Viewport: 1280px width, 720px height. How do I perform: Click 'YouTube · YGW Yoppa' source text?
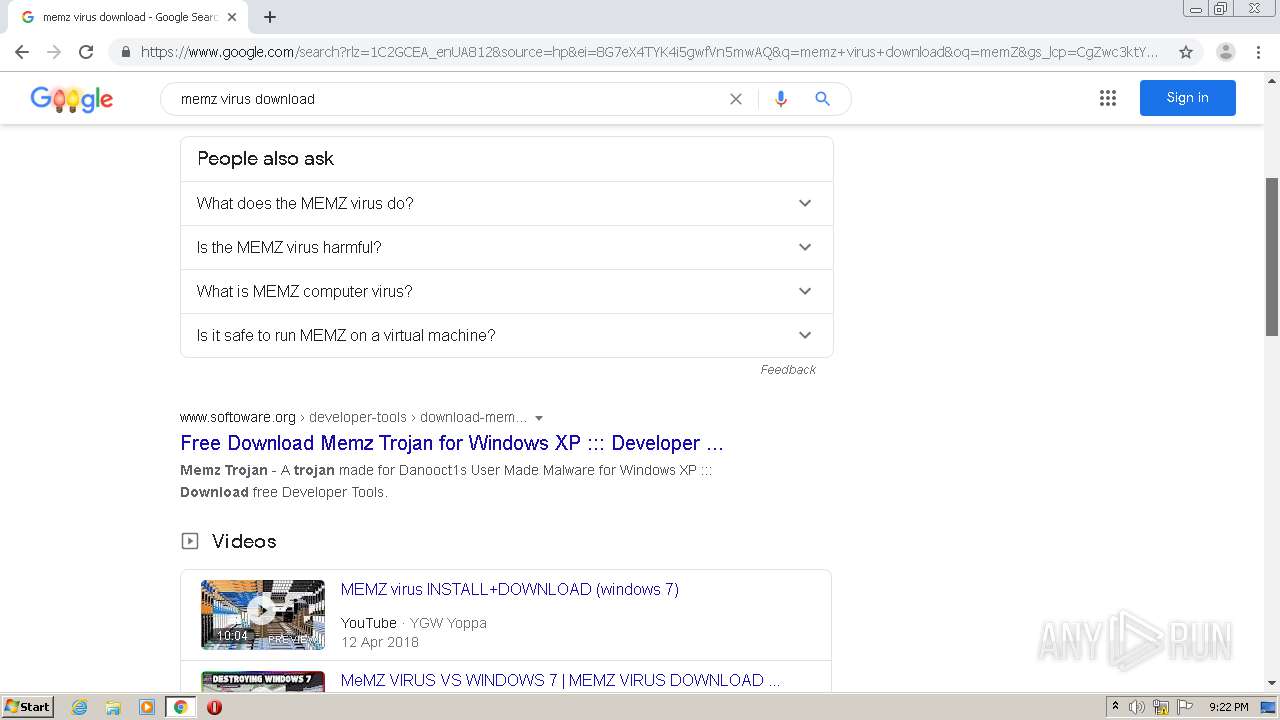pos(414,622)
